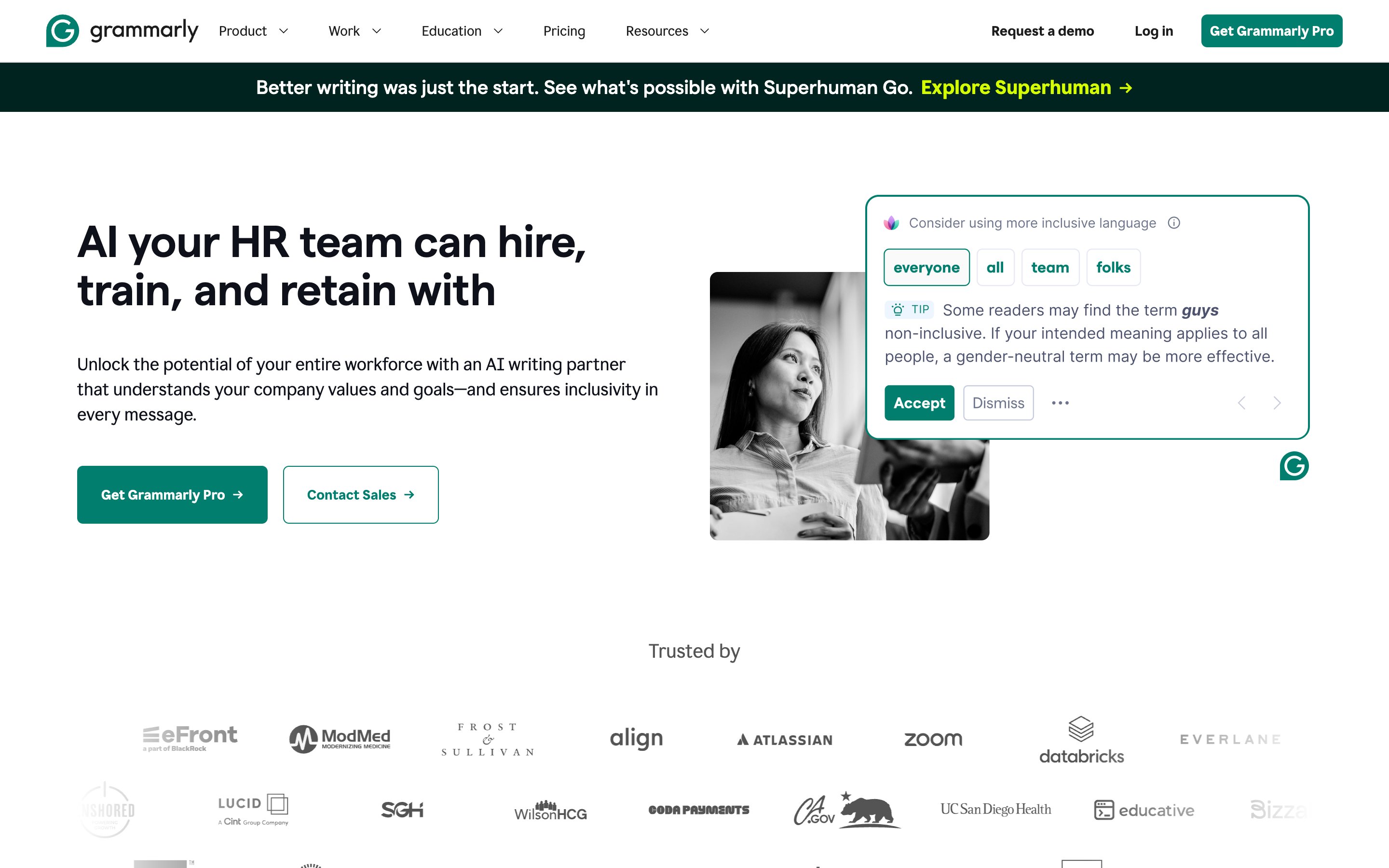This screenshot has width=1389, height=868.
Task: Select the 'team' suggestion chip
Action: click(1050, 268)
